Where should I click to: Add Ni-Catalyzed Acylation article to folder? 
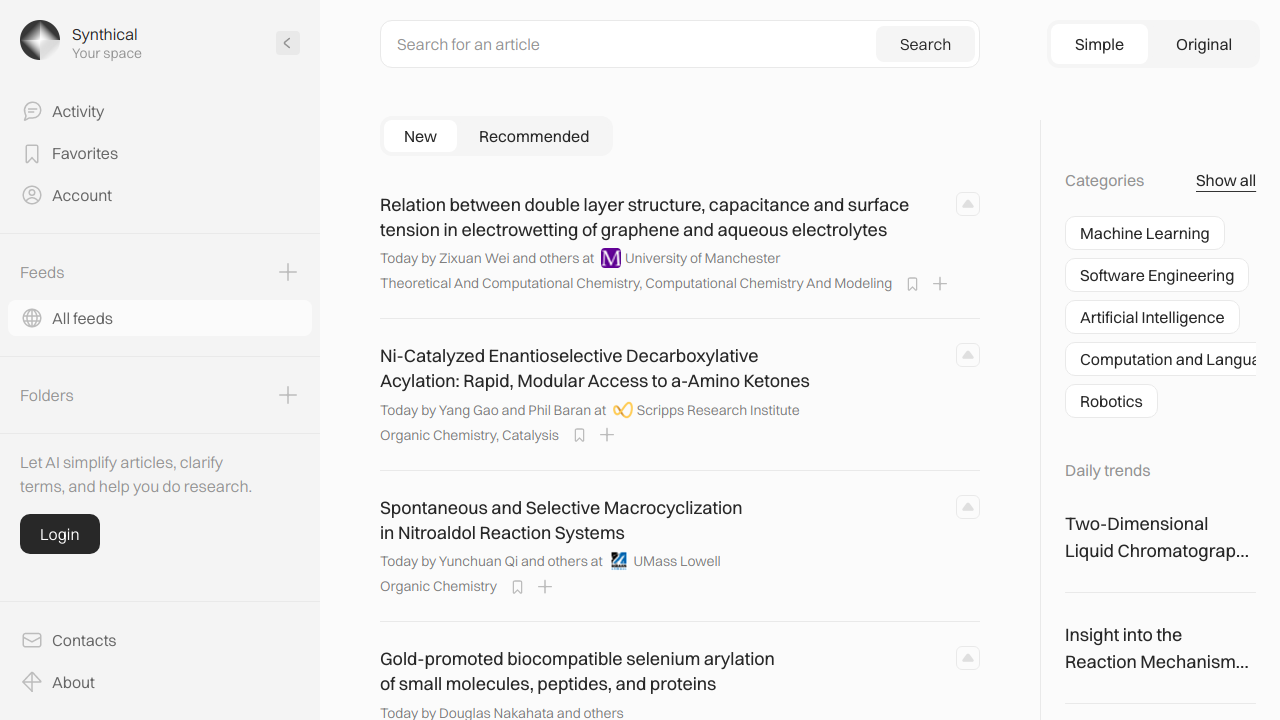[x=607, y=435]
